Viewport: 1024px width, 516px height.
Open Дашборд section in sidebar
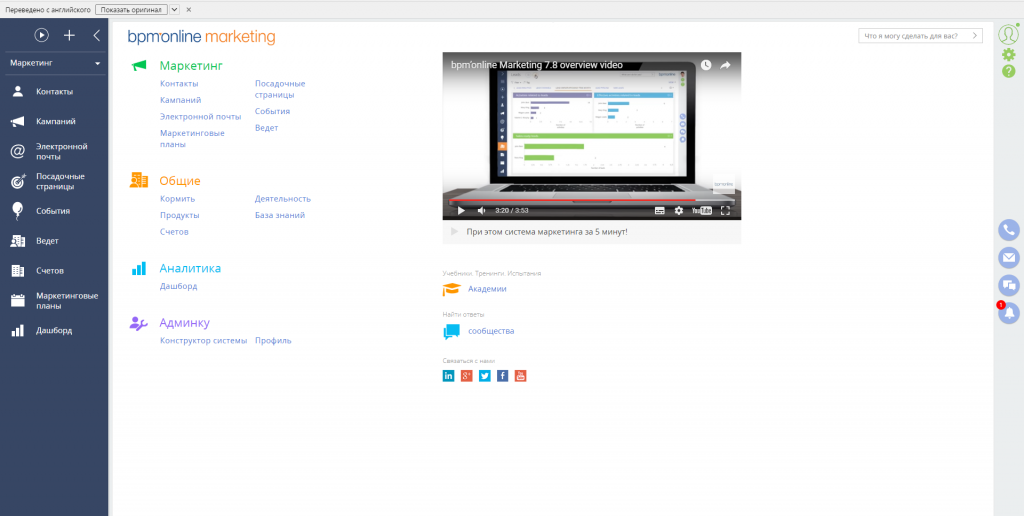point(54,331)
